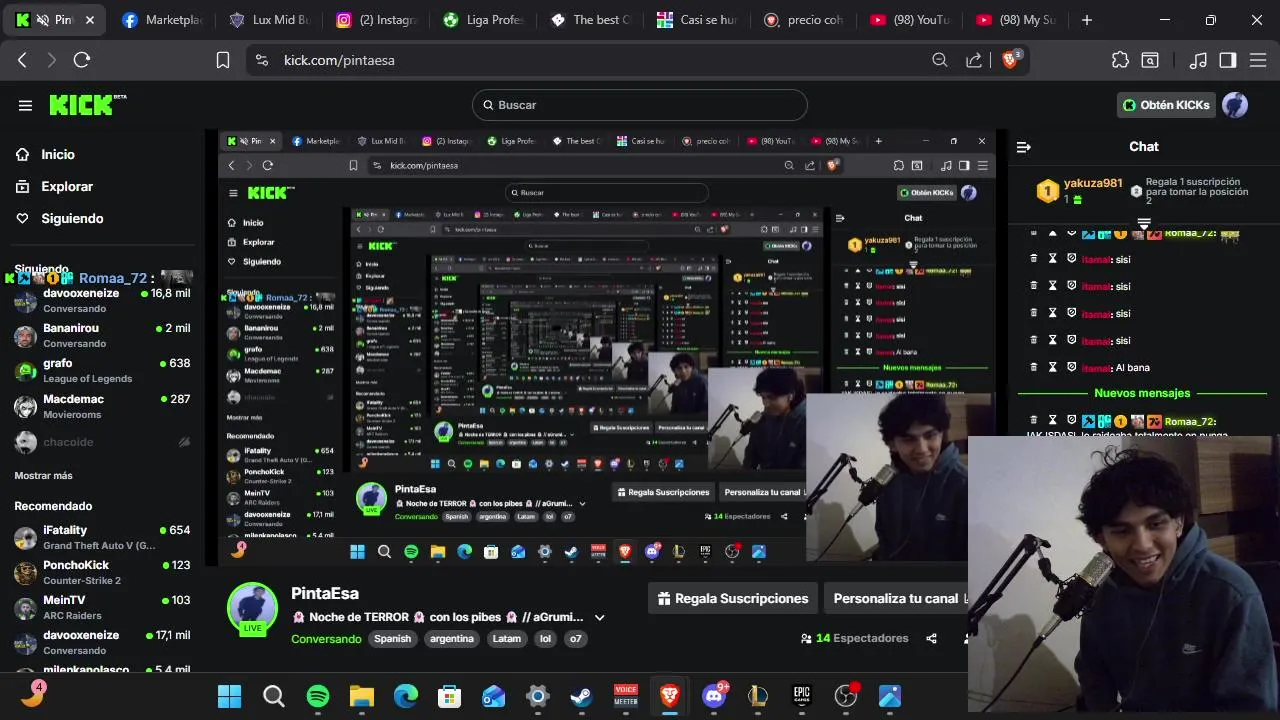Screen dimensions: 1280x720
Task: Open PonchoKick Counter-Strike 2 channel
Action: (102, 572)
